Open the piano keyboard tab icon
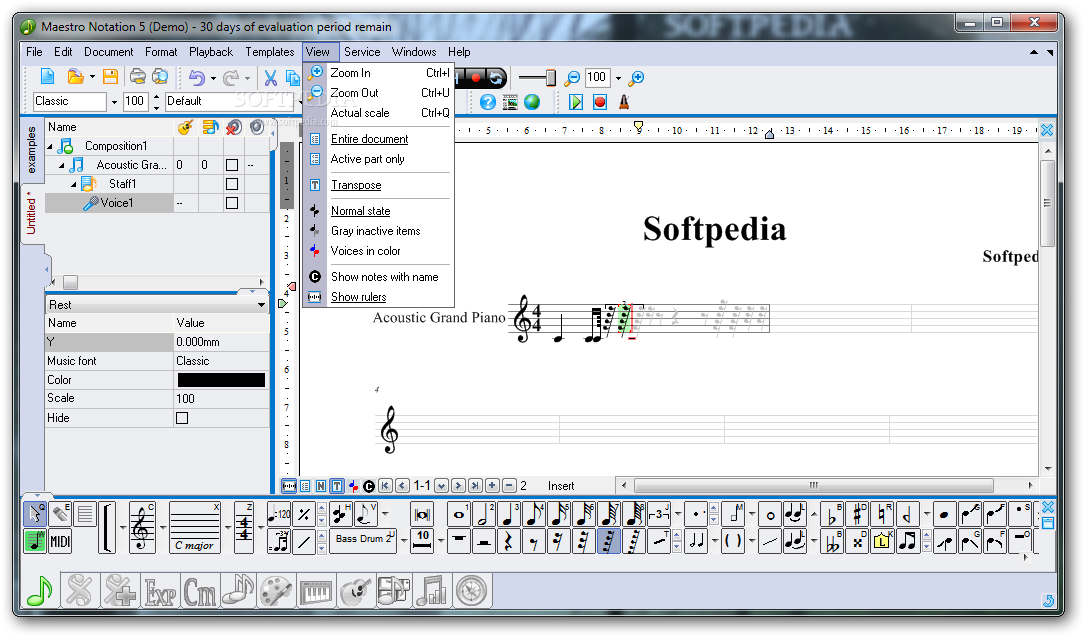The image size is (1085, 637). coord(316,591)
